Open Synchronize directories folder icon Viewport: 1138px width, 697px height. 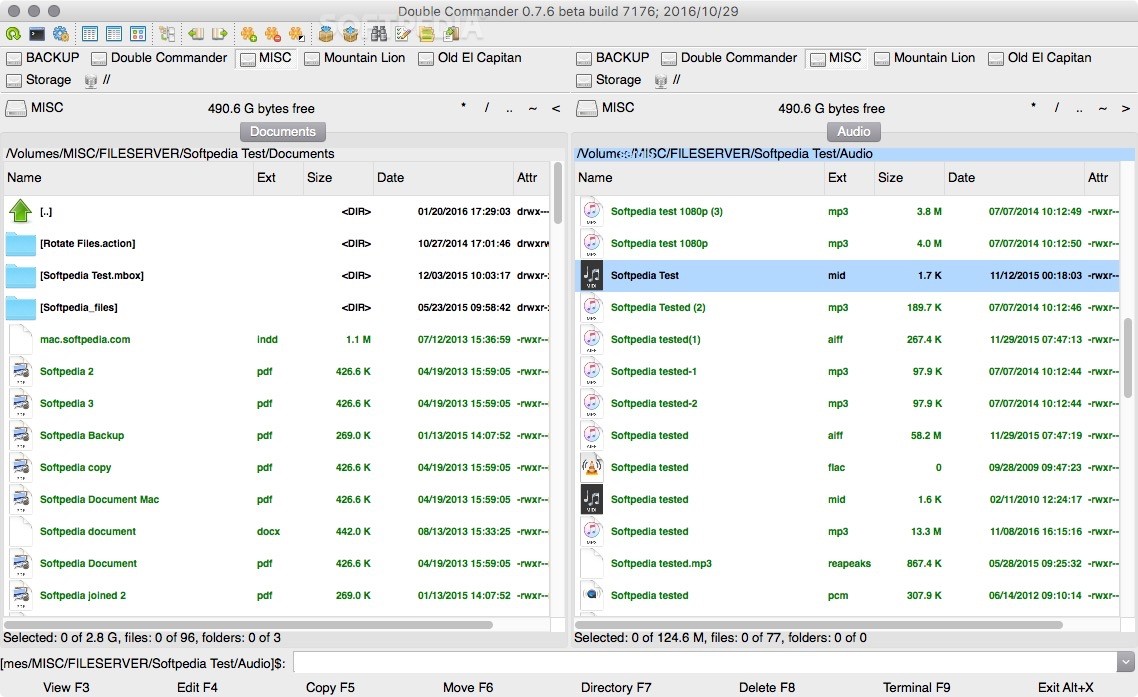tap(427, 33)
